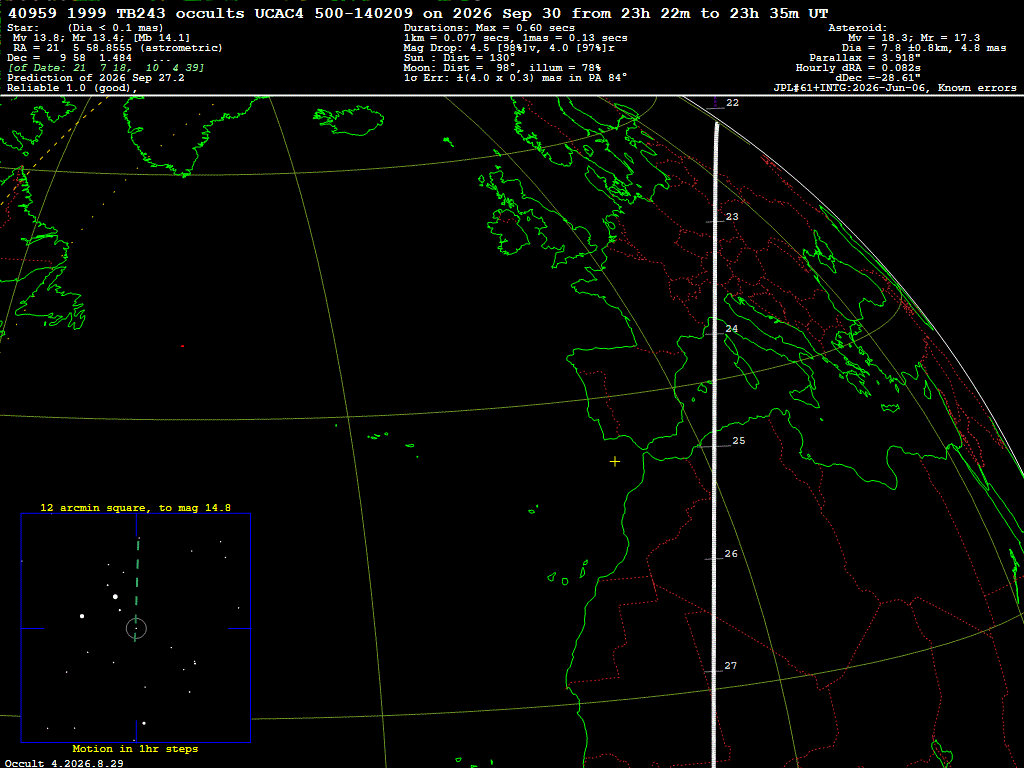Screen dimensions: 1024x768
Task: Click the brightest star in the finder chart
Action: [x=116, y=596]
